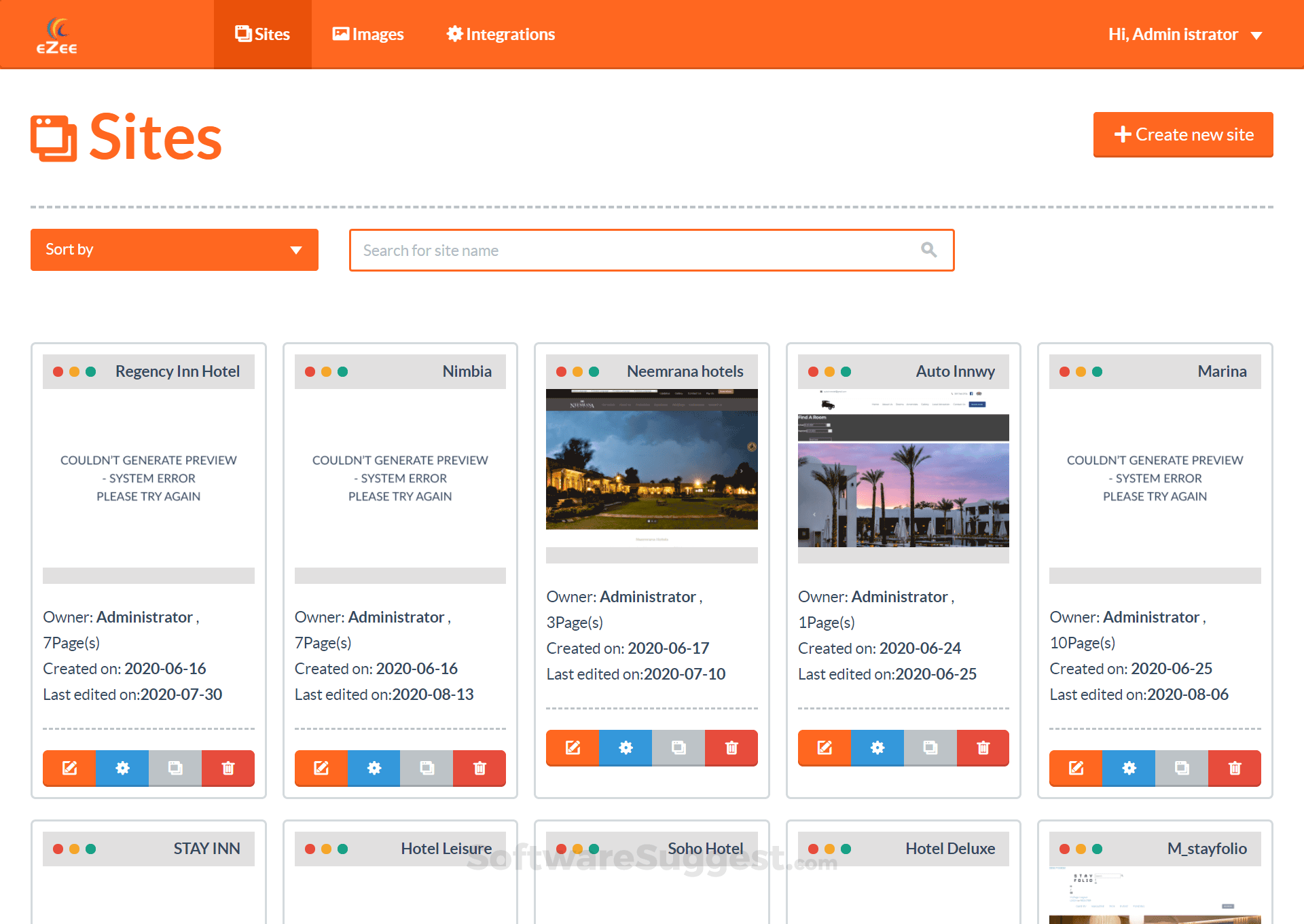This screenshot has width=1304, height=924.
Task: Open the Hi, Administrator user menu
Action: point(1184,35)
